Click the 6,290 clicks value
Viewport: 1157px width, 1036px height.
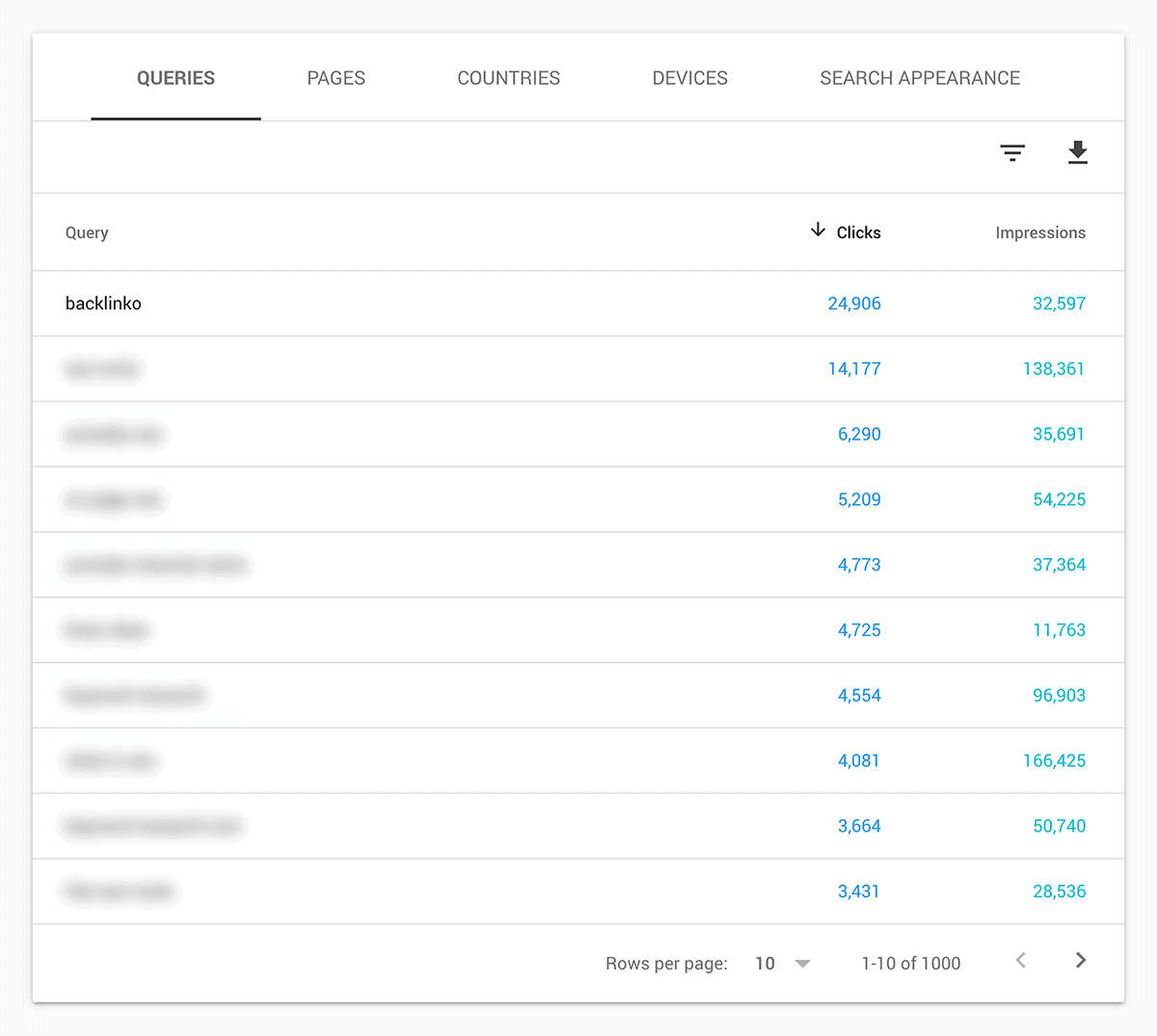click(x=859, y=435)
